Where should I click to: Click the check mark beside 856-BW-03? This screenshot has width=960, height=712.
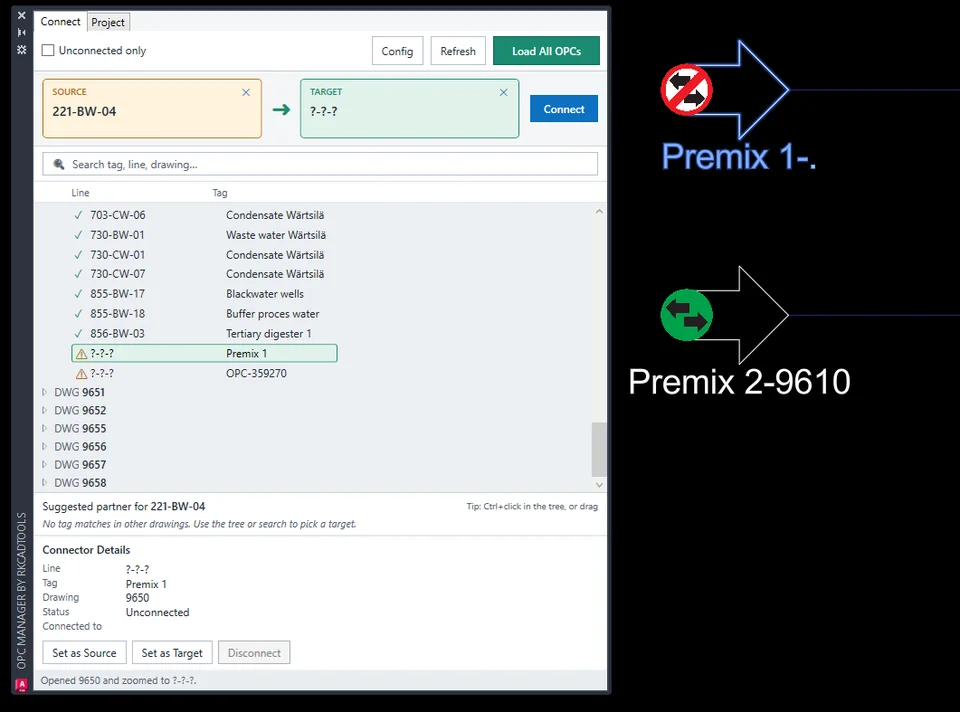pos(78,334)
